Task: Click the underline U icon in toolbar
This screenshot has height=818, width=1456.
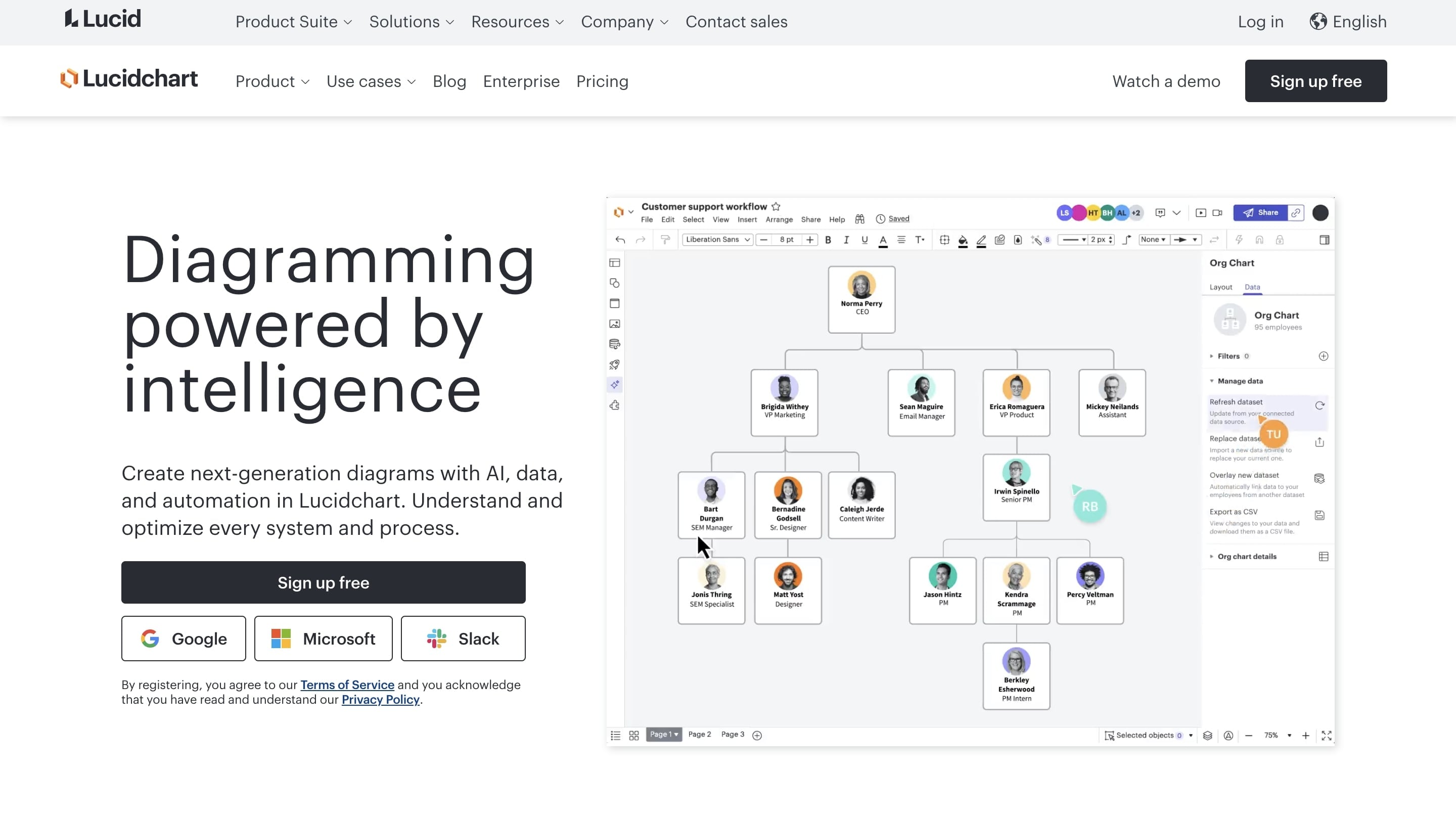Action: [864, 240]
